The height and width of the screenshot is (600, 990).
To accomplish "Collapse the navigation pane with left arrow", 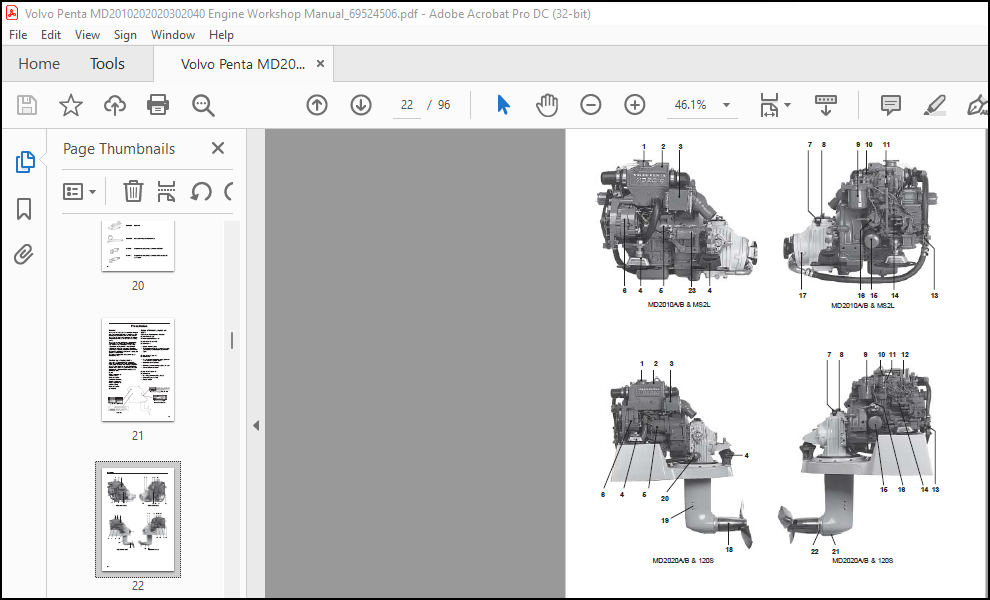I will coord(256,426).
